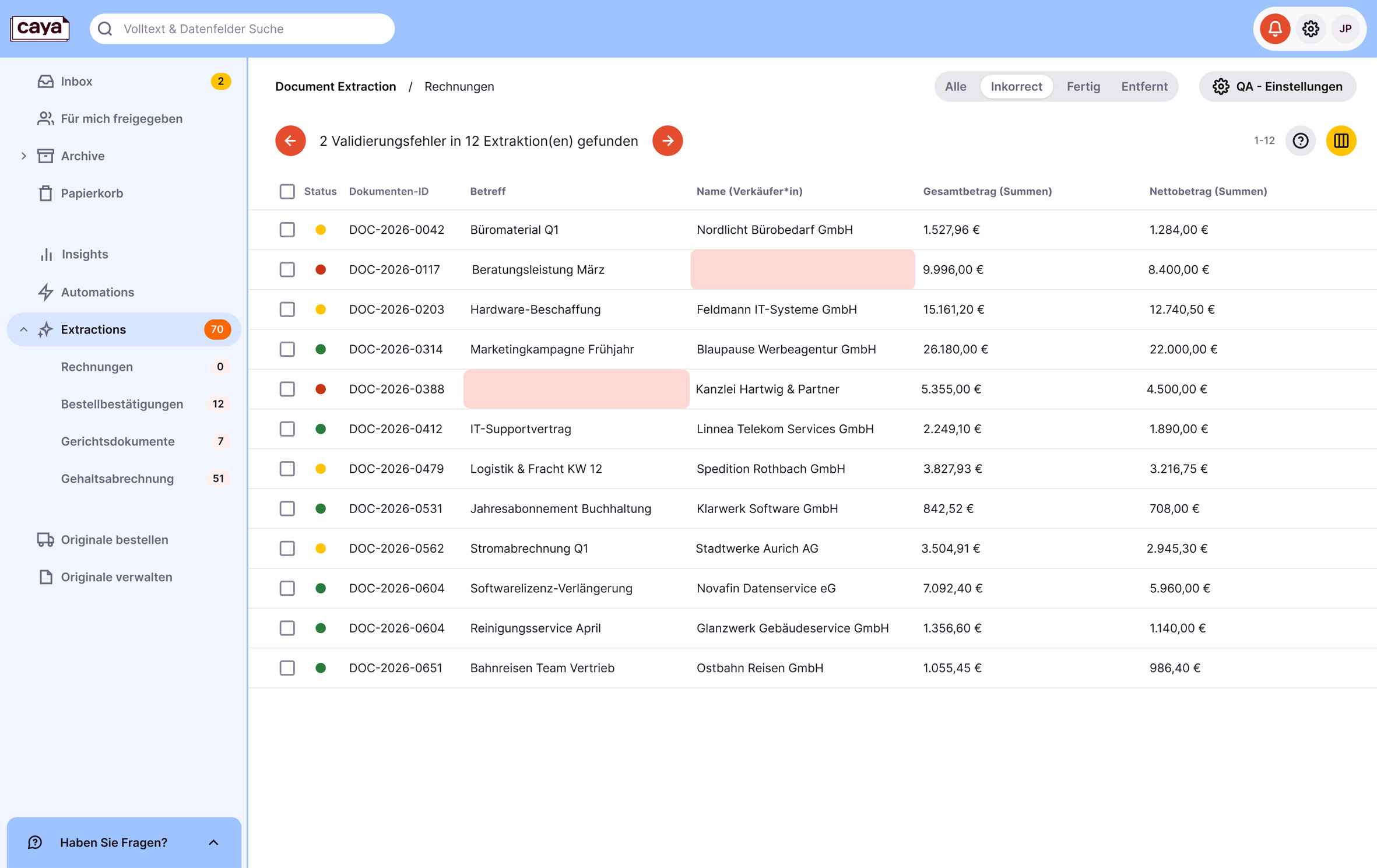This screenshot has width=1377, height=868.
Task: Click the Originale bestellen truck icon
Action: coord(45,540)
